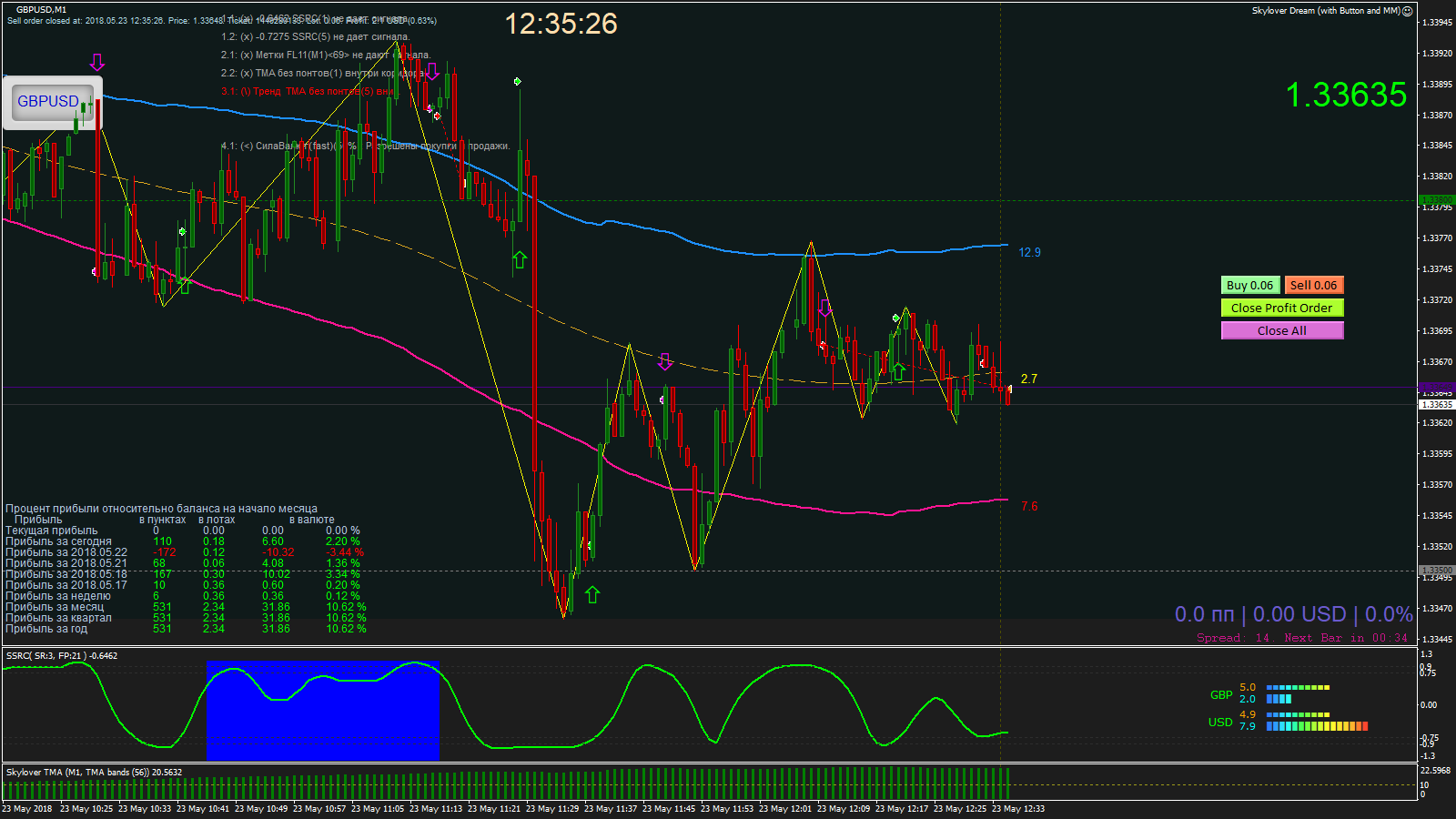The width and height of the screenshot is (1456, 819).
Task: Click the yellow 2.7 midline label
Action: (x=1029, y=379)
